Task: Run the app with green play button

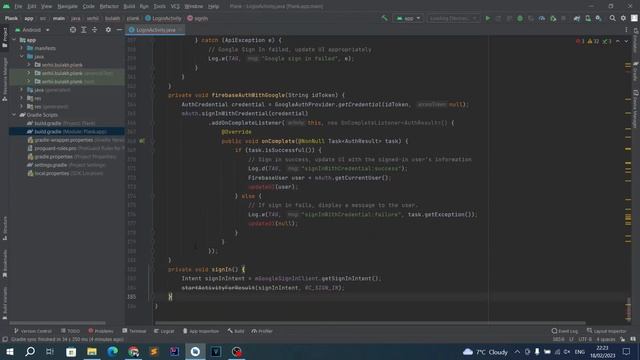Action: pos(488,18)
